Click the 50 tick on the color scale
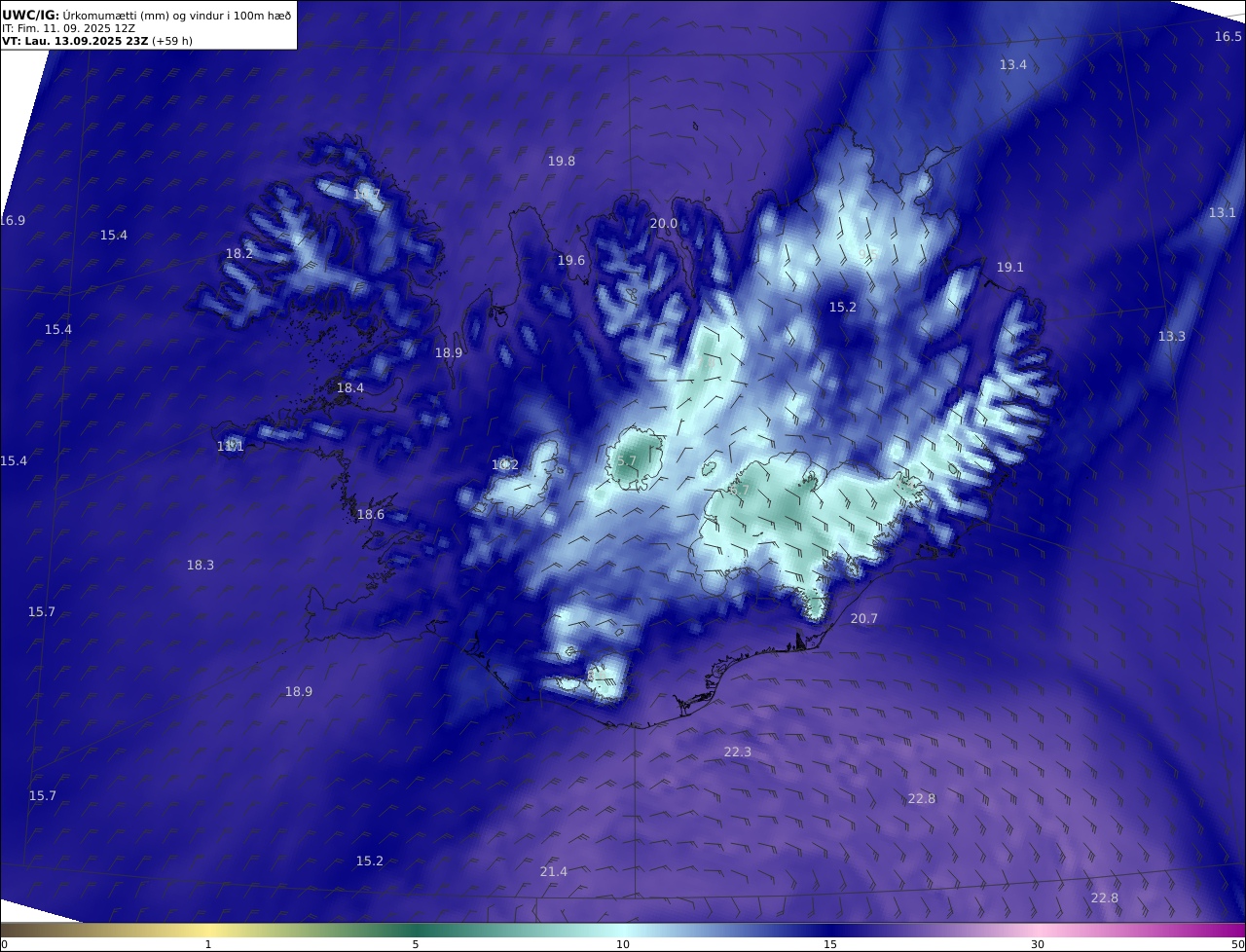This screenshot has width=1246, height=952. (x=1238, y=944)
